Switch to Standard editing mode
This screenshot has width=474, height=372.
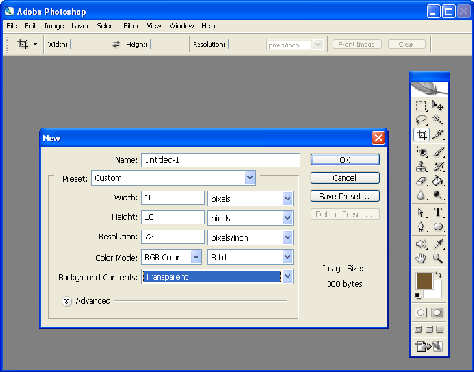coord(421,313)
